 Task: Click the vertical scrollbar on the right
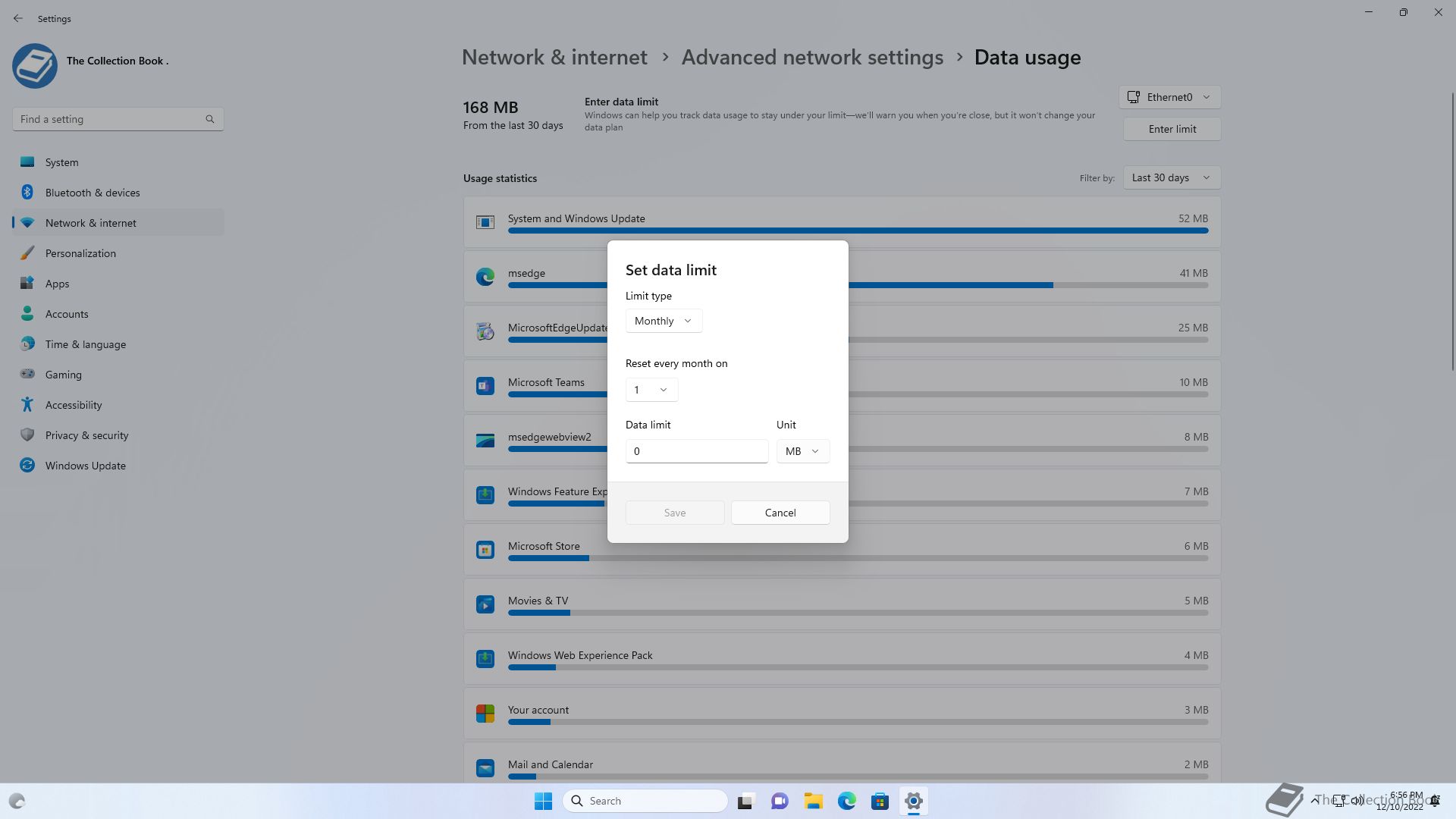point(1452,232)
